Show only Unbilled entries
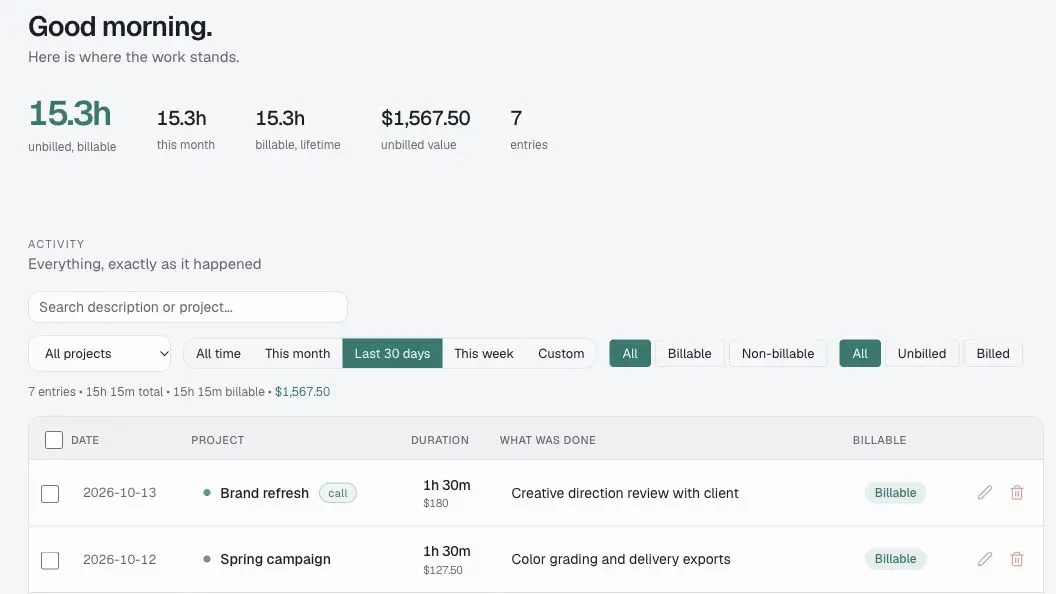The width and height of the screenshot is (1056, 594). pos(922,354)
